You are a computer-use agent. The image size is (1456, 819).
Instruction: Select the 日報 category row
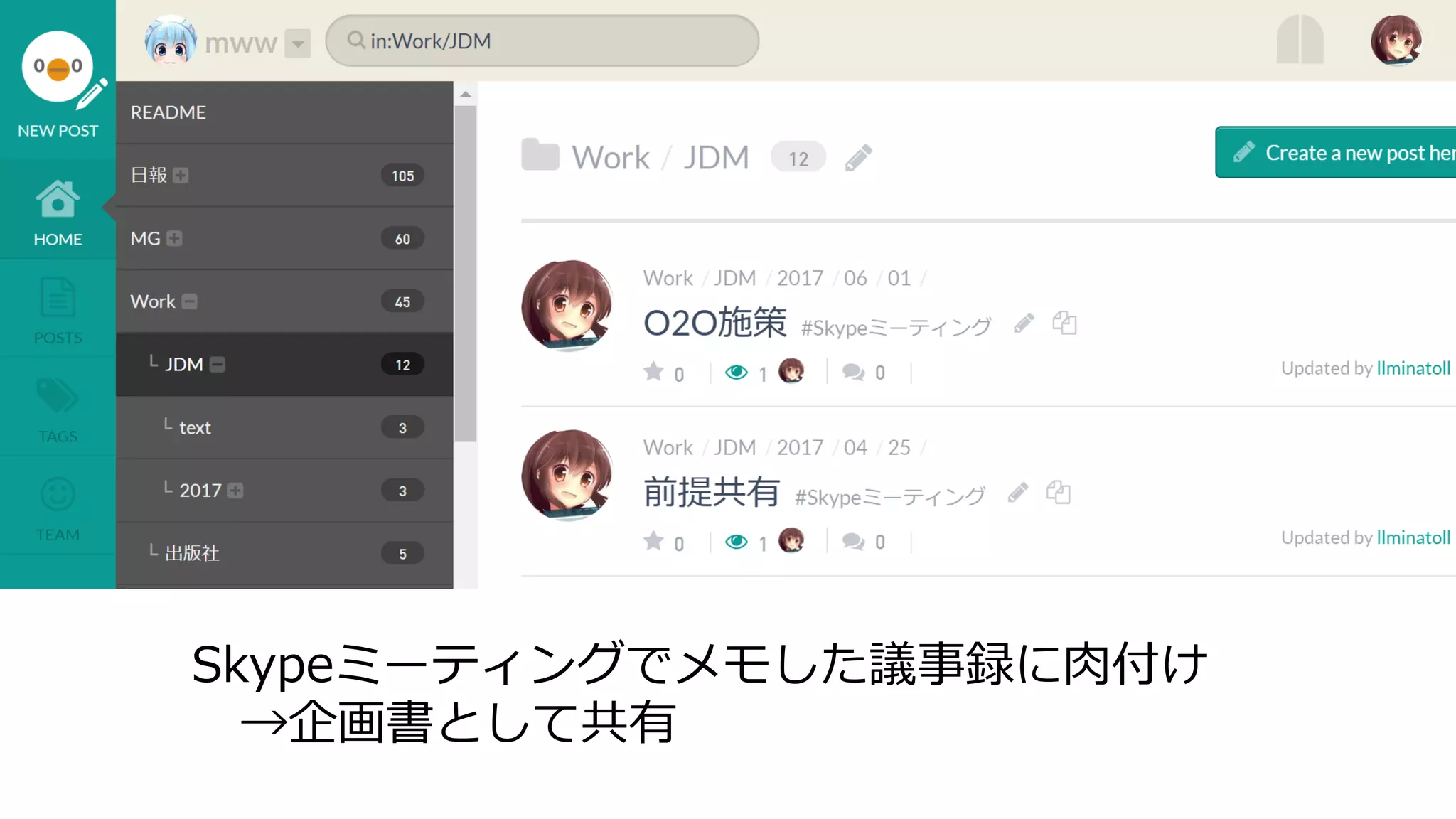pyautogui.click(x=284, y=176)
